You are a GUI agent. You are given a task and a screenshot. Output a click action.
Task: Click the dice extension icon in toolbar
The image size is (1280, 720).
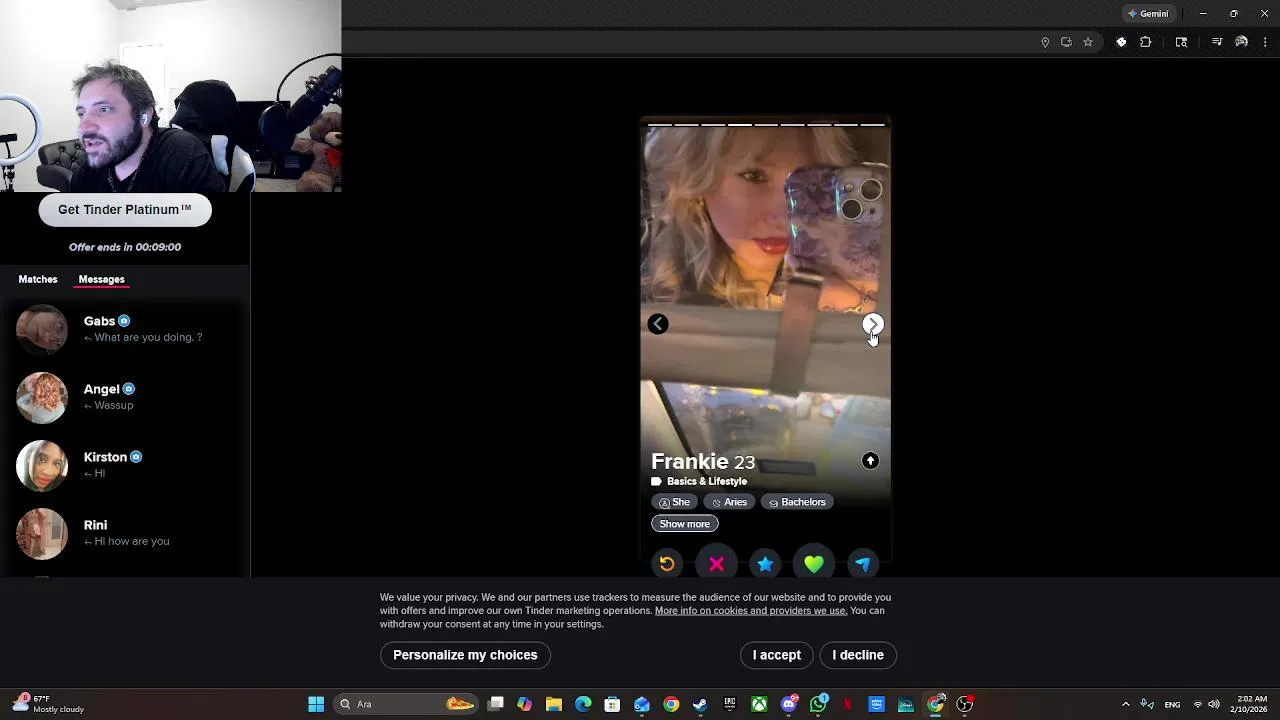tap(1121, 42)
